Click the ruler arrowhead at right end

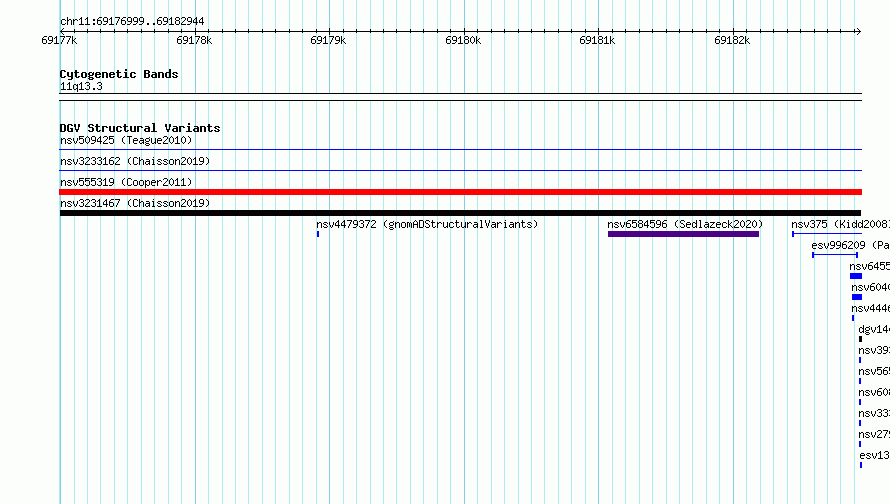point(858,31)
